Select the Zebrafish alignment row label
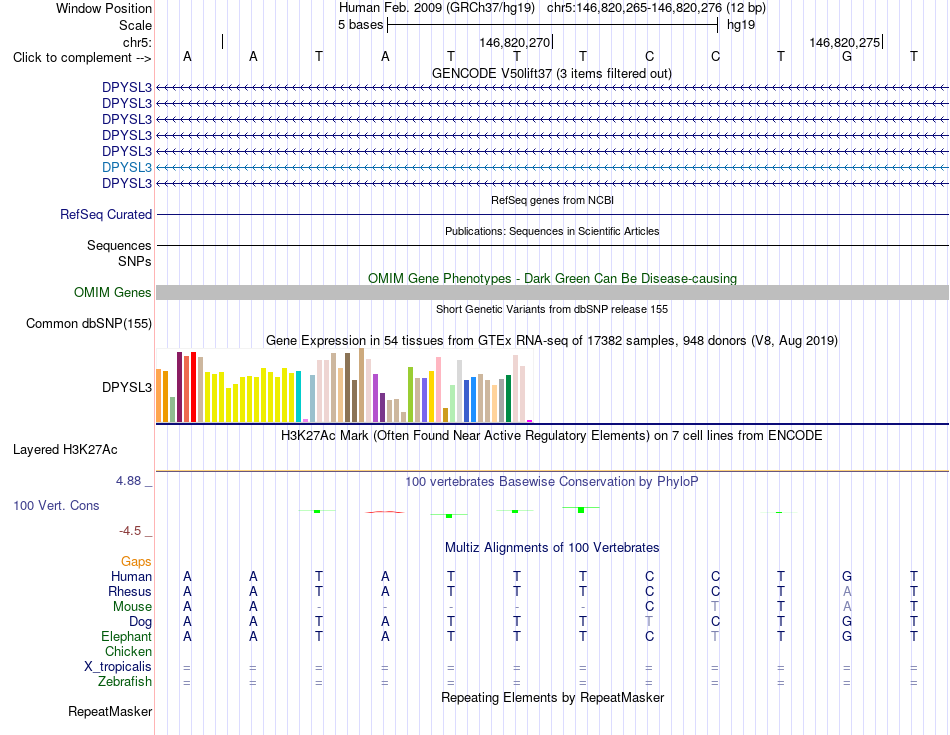The height and width of the screenshot is (735, 950). coord(125,682)
